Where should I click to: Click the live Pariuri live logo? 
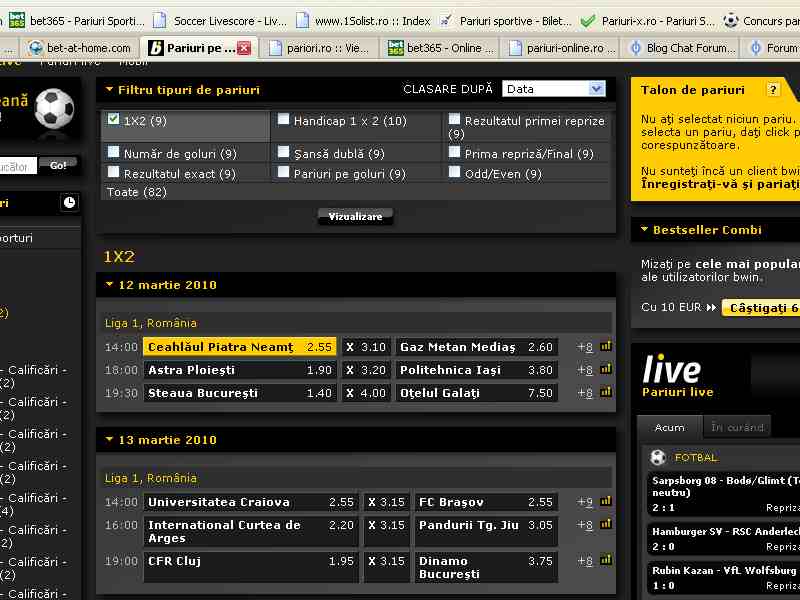coord(678,376)
